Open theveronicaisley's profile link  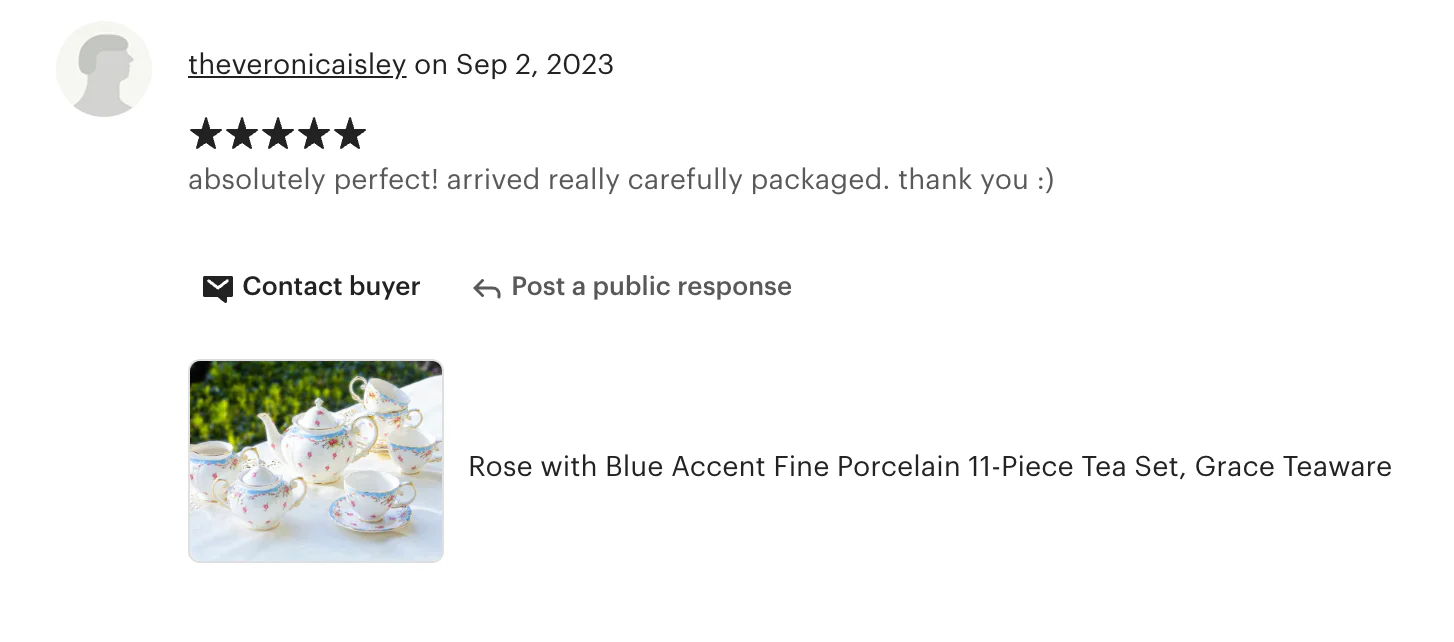pos(297,65)
